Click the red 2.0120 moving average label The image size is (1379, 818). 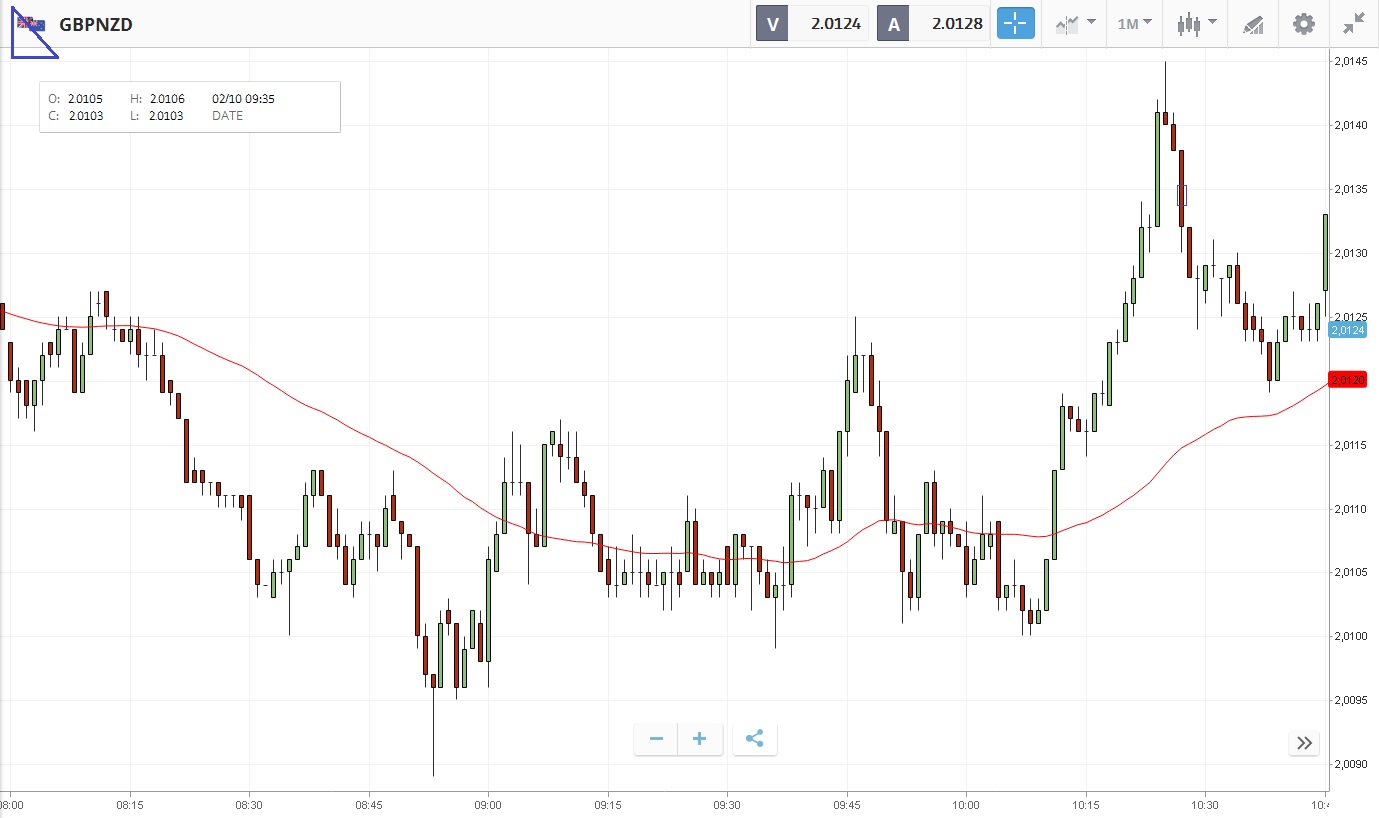coord(1348,380)
